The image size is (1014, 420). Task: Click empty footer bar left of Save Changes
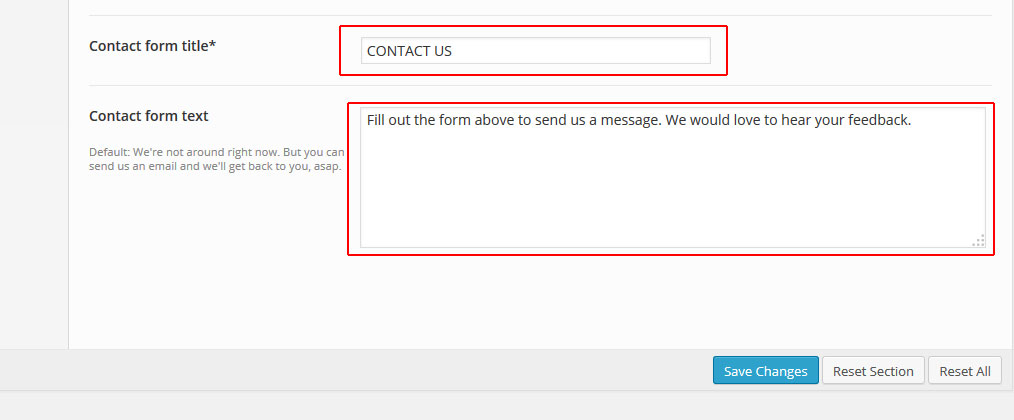click(350, 371)
